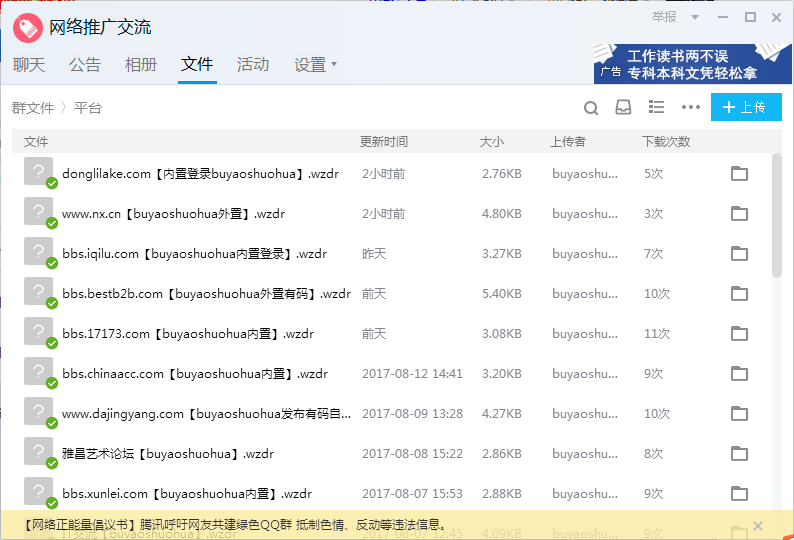The image size is (794, 540).
Task: Open folder icon for bbs.iqilu.com file
Action: [x=739, y=254]
